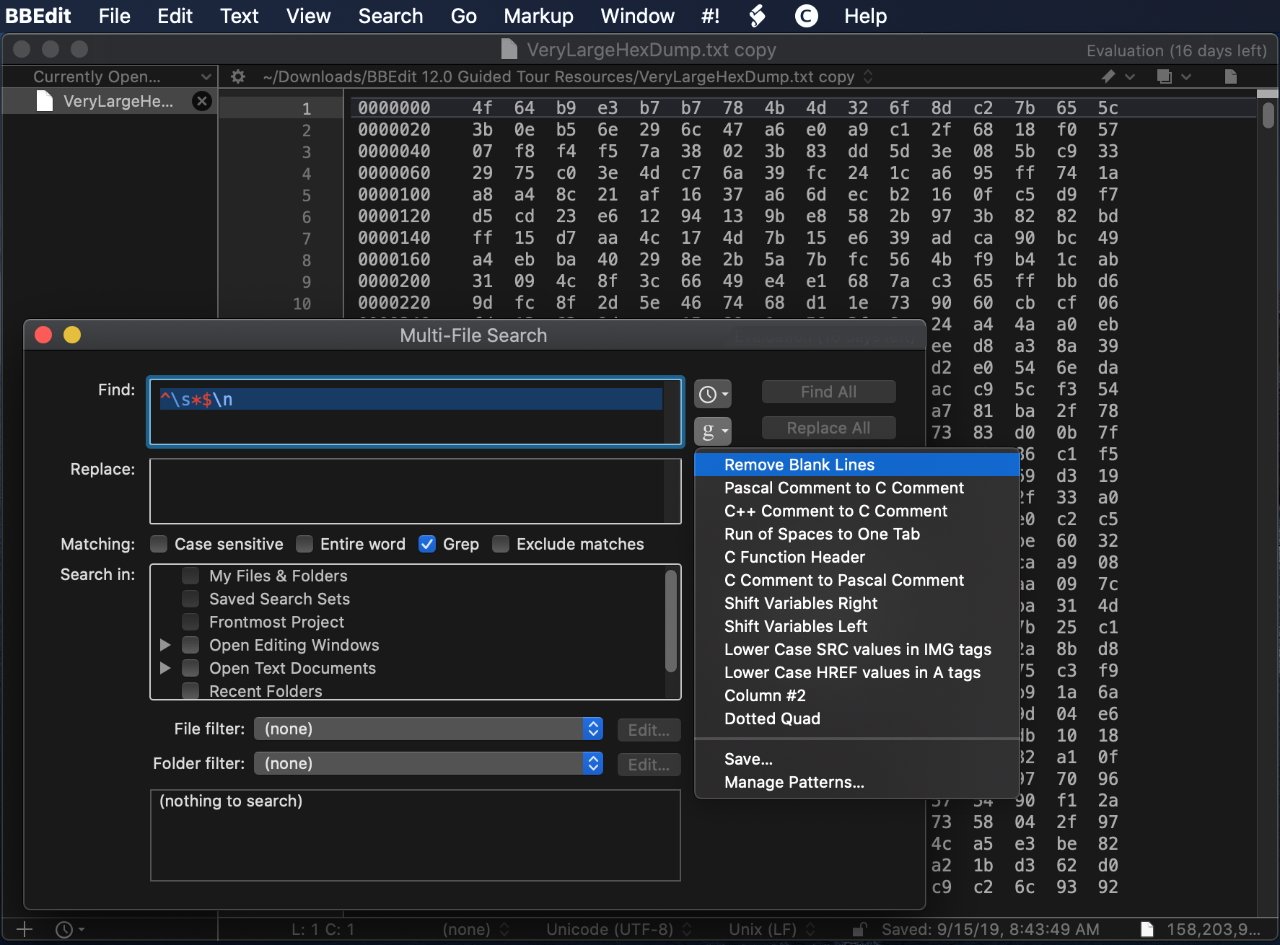1280x945 pixels.
Task: Click the document proxy icon in title bar
Action: coord(508,49)
